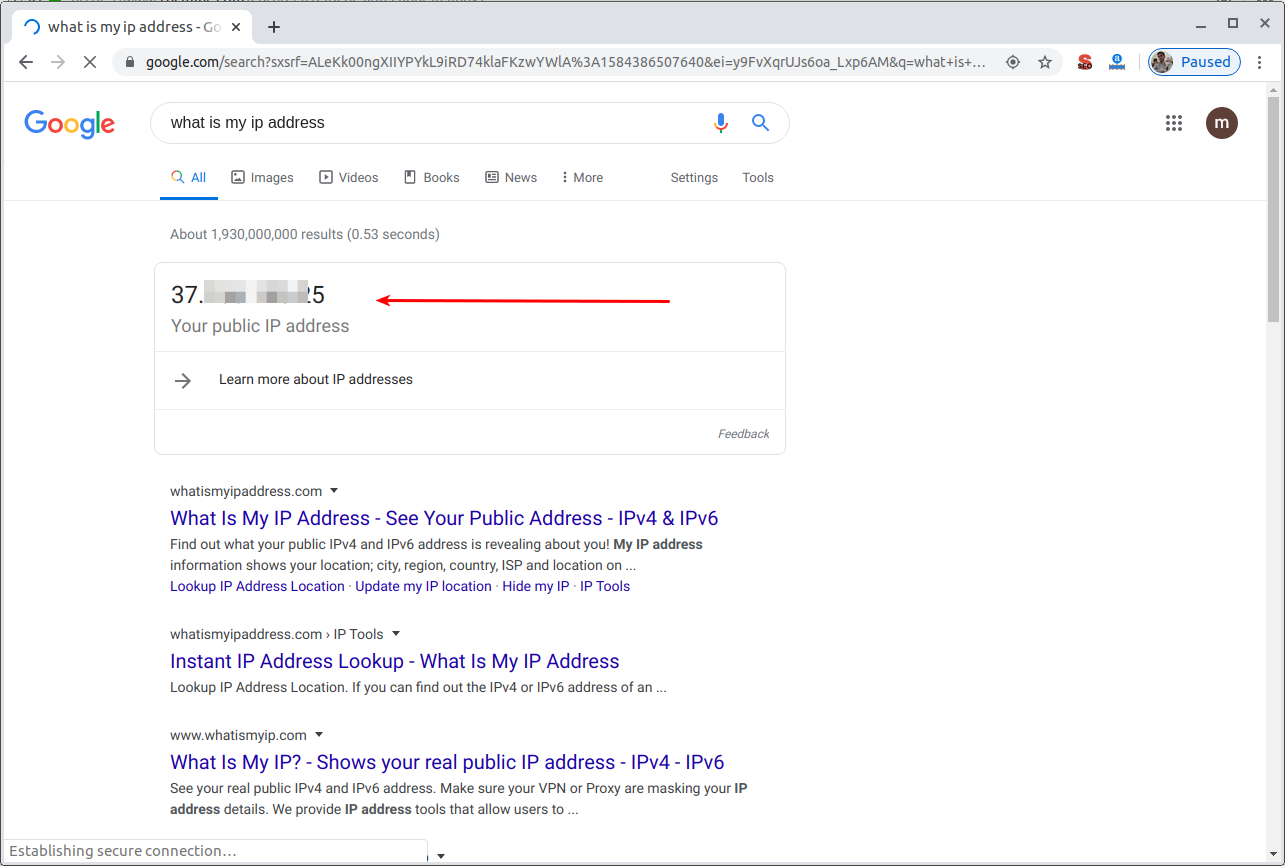The image size is (1285, 866).
Task: Search by voice with the microphone
Action: point(721,123)
